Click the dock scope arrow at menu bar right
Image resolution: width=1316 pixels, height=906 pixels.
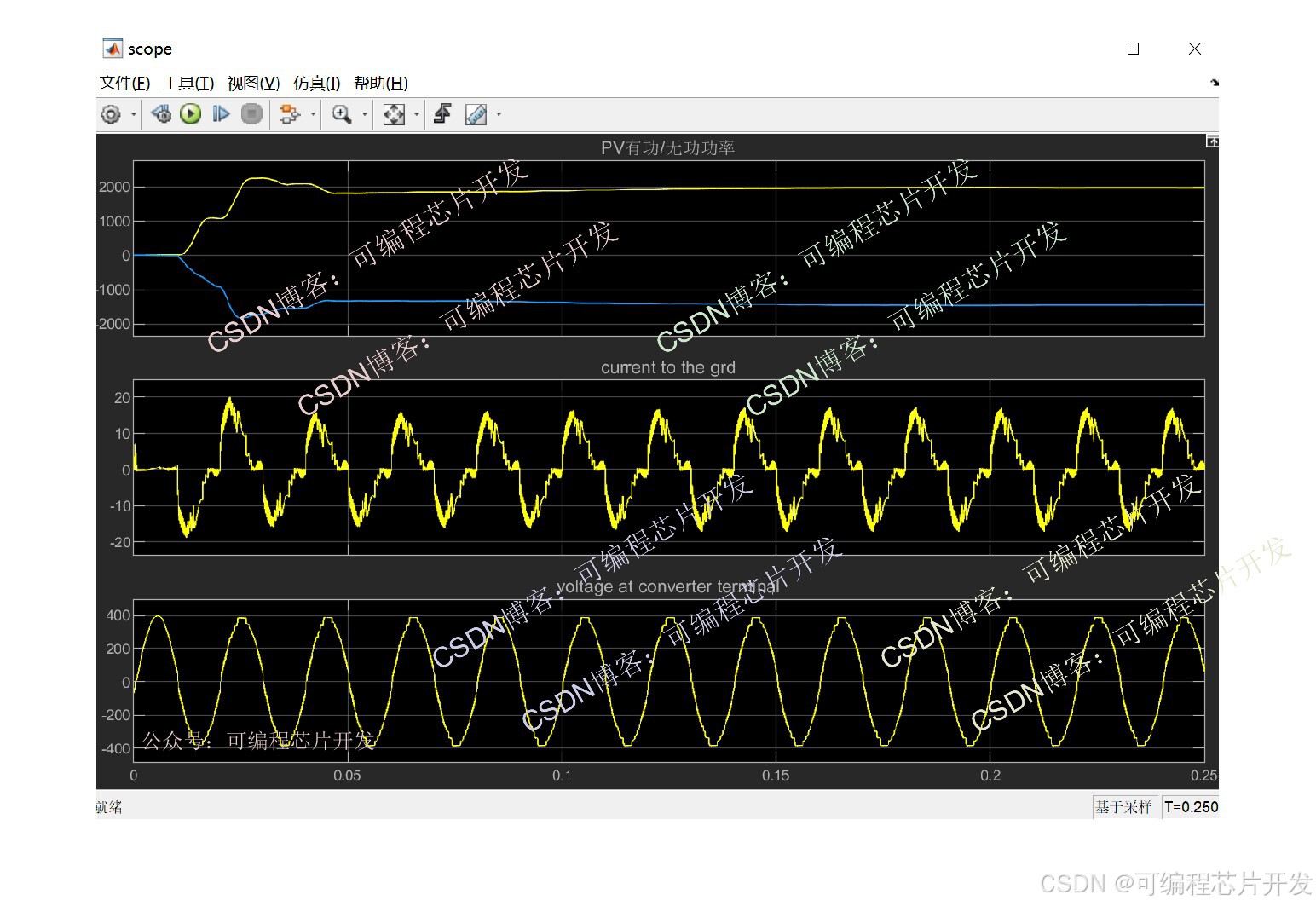[1214, 83]
